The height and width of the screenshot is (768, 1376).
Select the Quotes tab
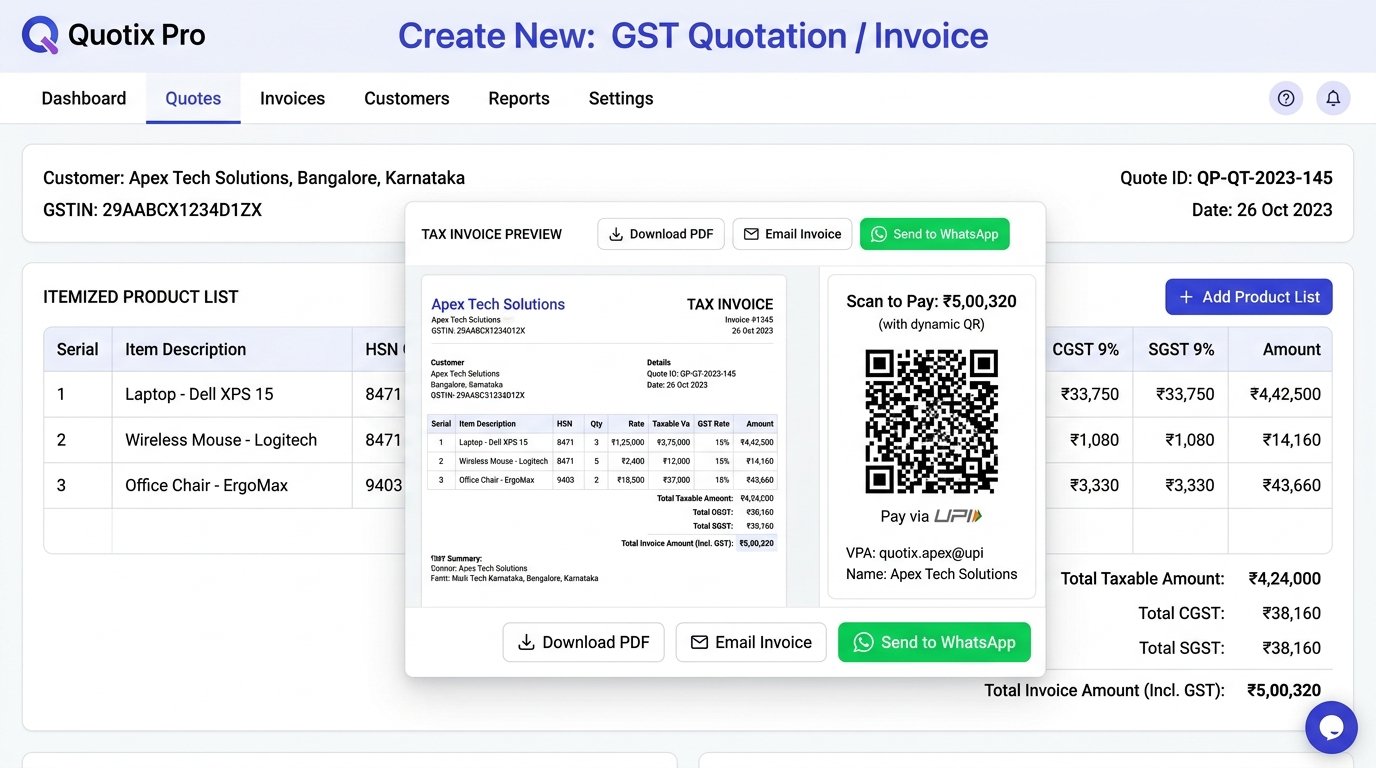(x=193, y=98)
